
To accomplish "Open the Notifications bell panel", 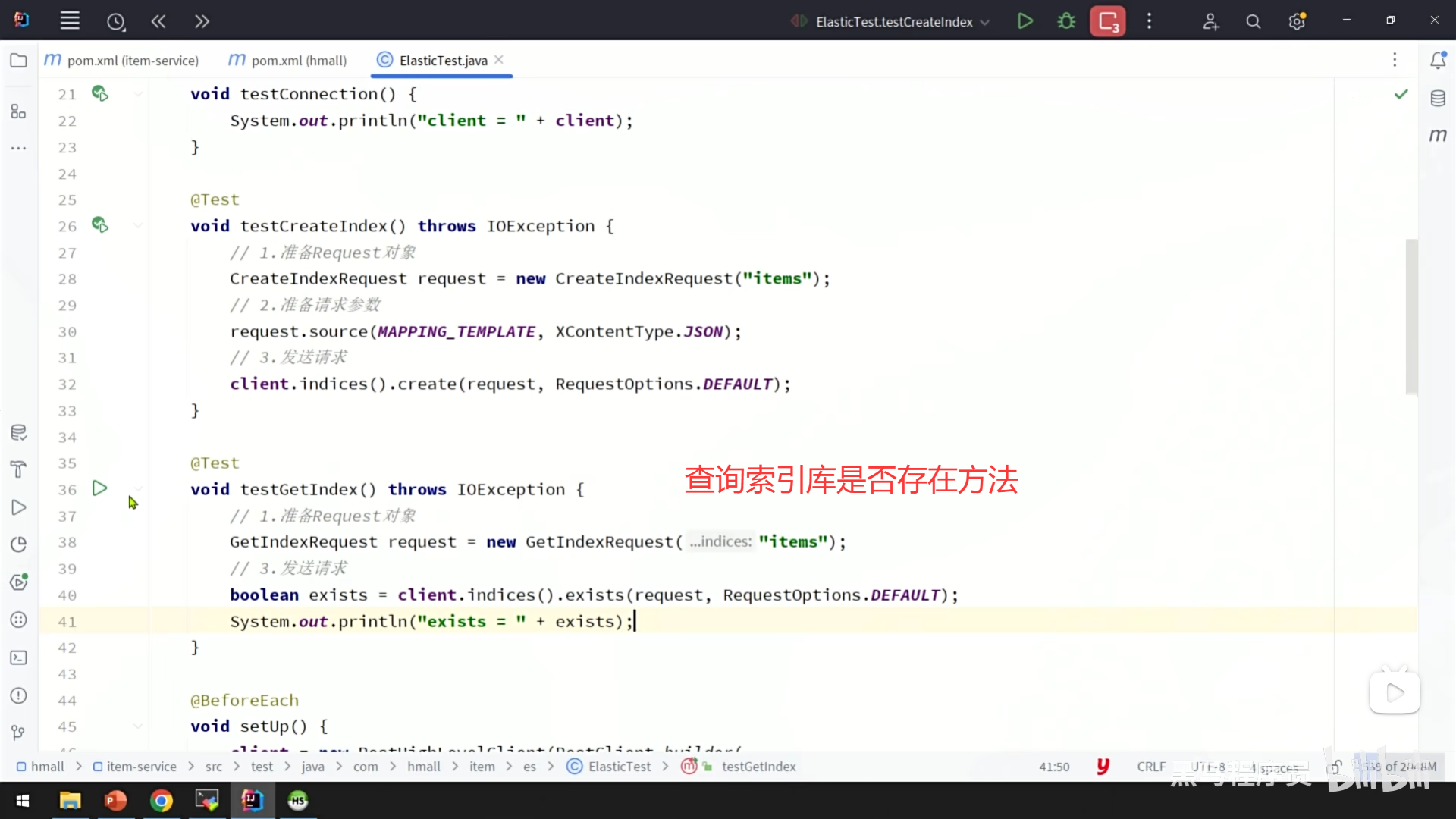I will [x=1438, y=61].
